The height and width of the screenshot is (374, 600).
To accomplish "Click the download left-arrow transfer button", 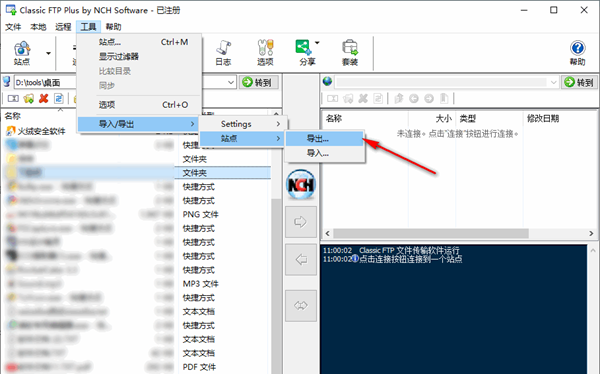I will click(301, 260).
